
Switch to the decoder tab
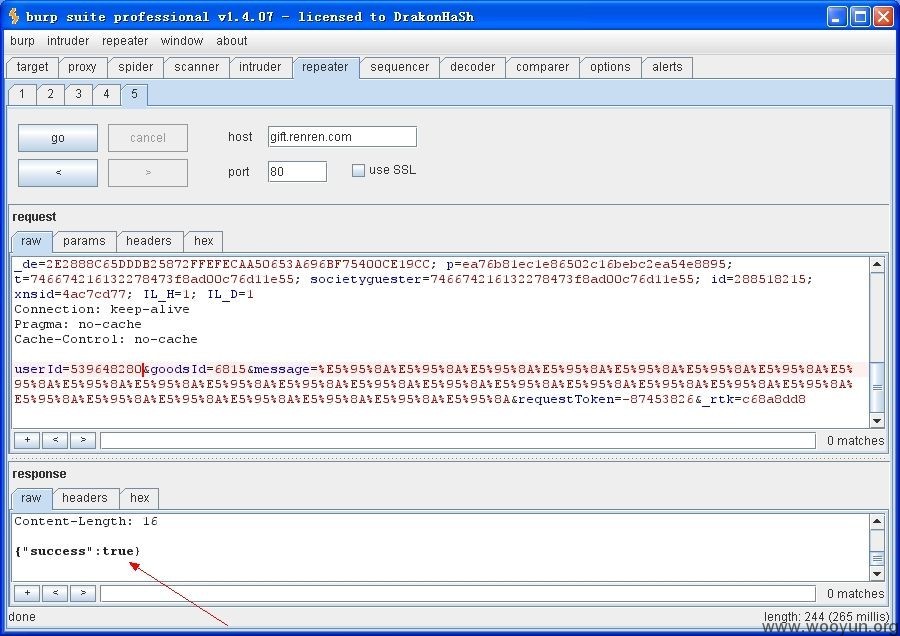(472, 67)
